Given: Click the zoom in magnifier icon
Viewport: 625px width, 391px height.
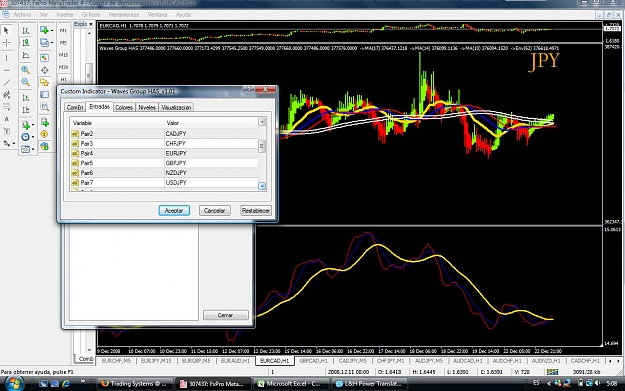Looking at the screenshot, I should [26, 70].
